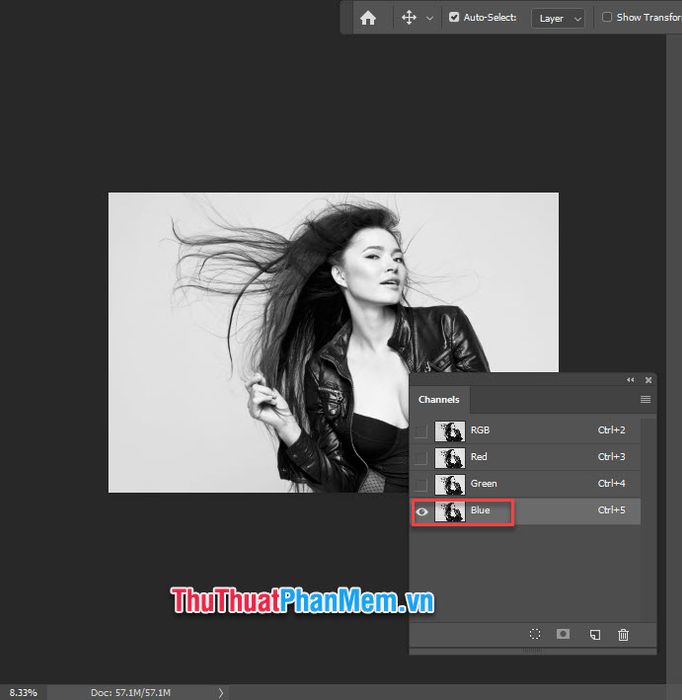Image resolution: width=682 pixels, height=700 pixels.
Task: Select the Move tool icon
Action: [409, 18]
